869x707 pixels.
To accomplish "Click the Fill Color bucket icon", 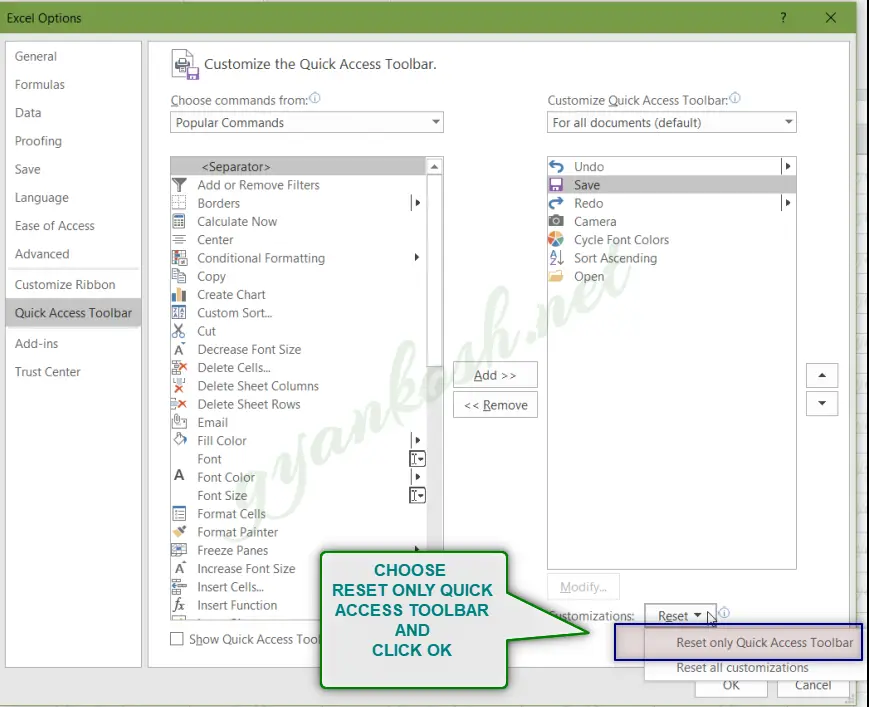I will click(179, 440).
